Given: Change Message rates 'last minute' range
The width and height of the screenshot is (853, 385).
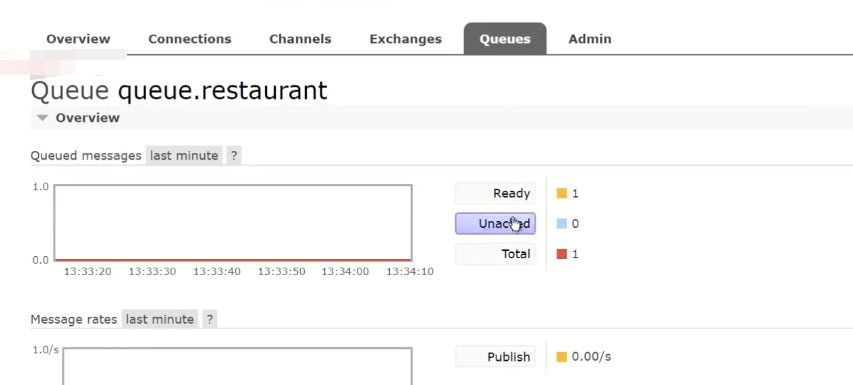Looking at the screenshot, I should pos(160,319).
